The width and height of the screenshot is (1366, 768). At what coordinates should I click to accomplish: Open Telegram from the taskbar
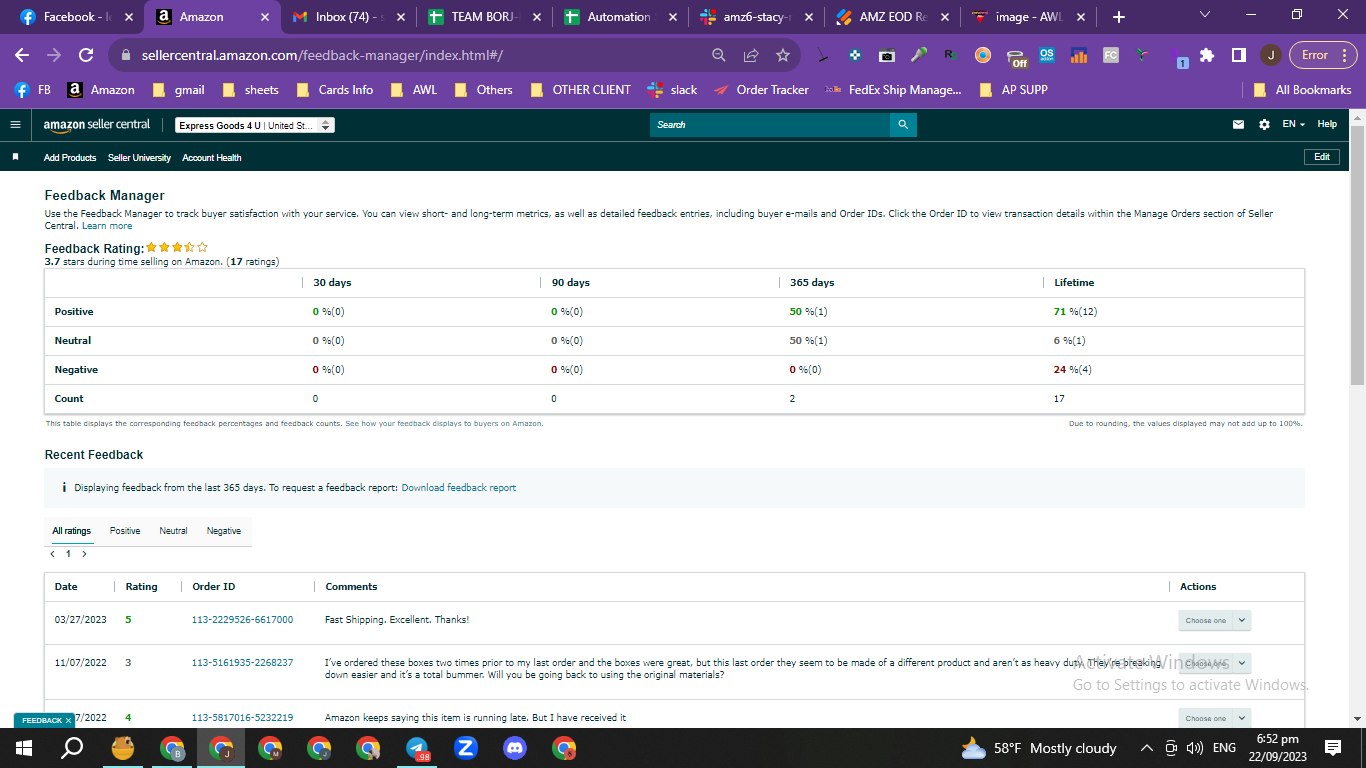[418, 748]
